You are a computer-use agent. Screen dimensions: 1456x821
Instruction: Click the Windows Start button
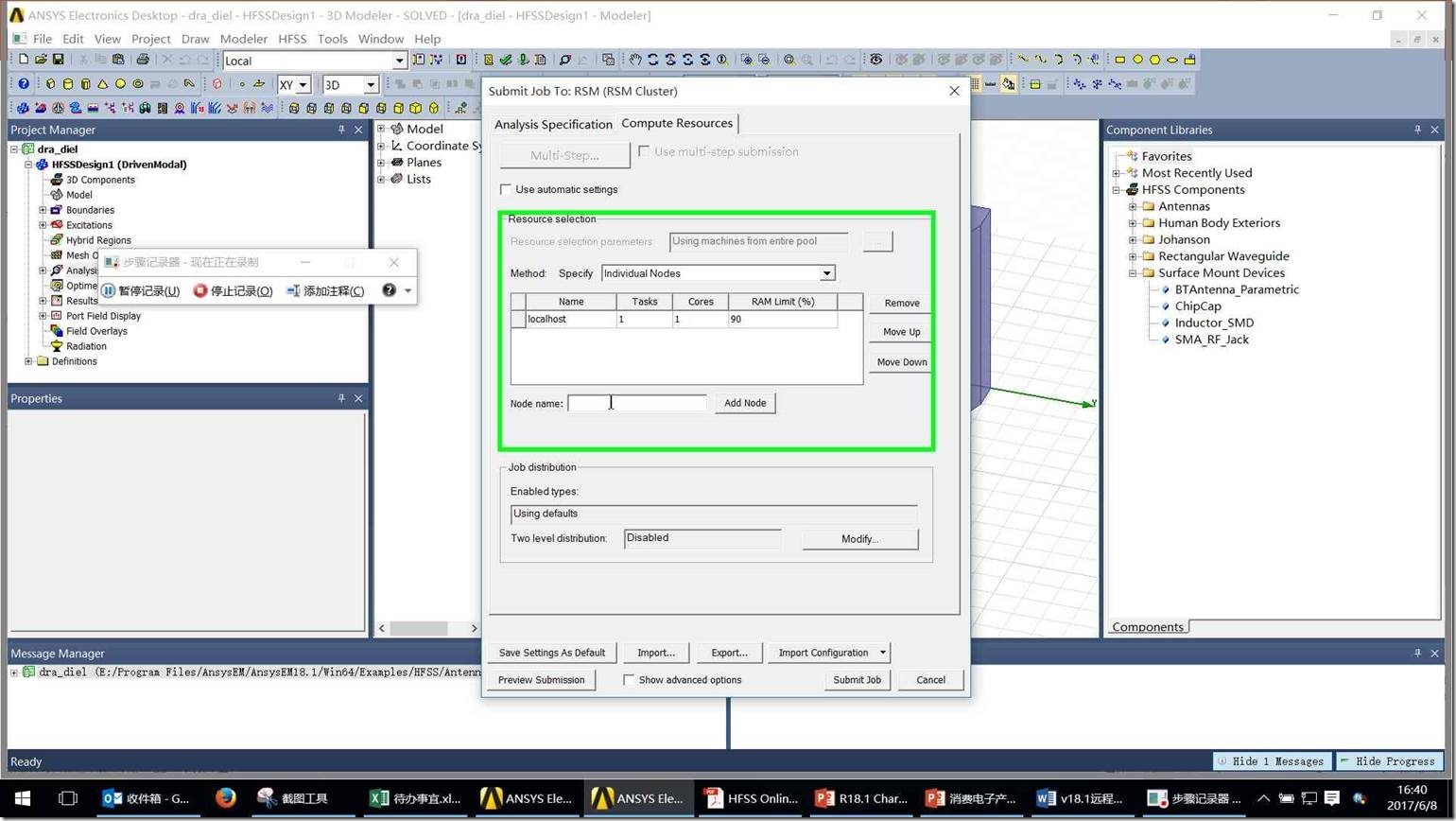tap(22, 798)
